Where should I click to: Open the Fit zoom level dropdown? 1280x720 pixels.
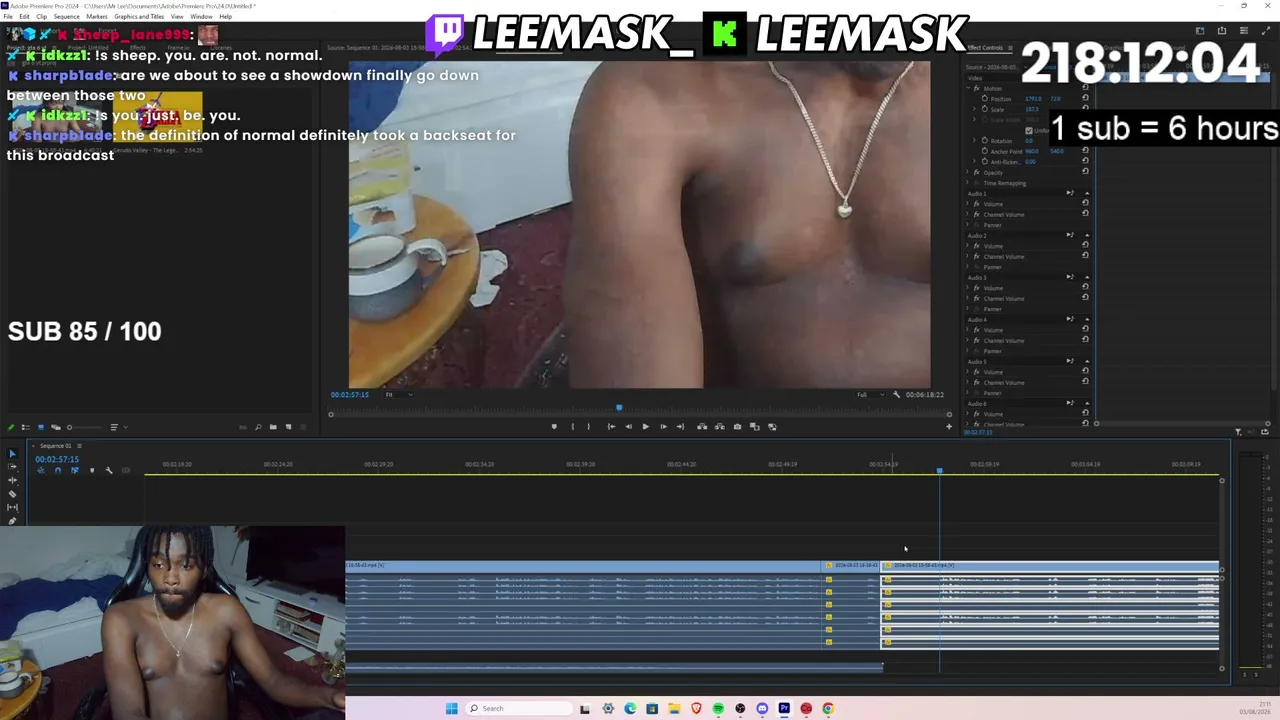399,395
